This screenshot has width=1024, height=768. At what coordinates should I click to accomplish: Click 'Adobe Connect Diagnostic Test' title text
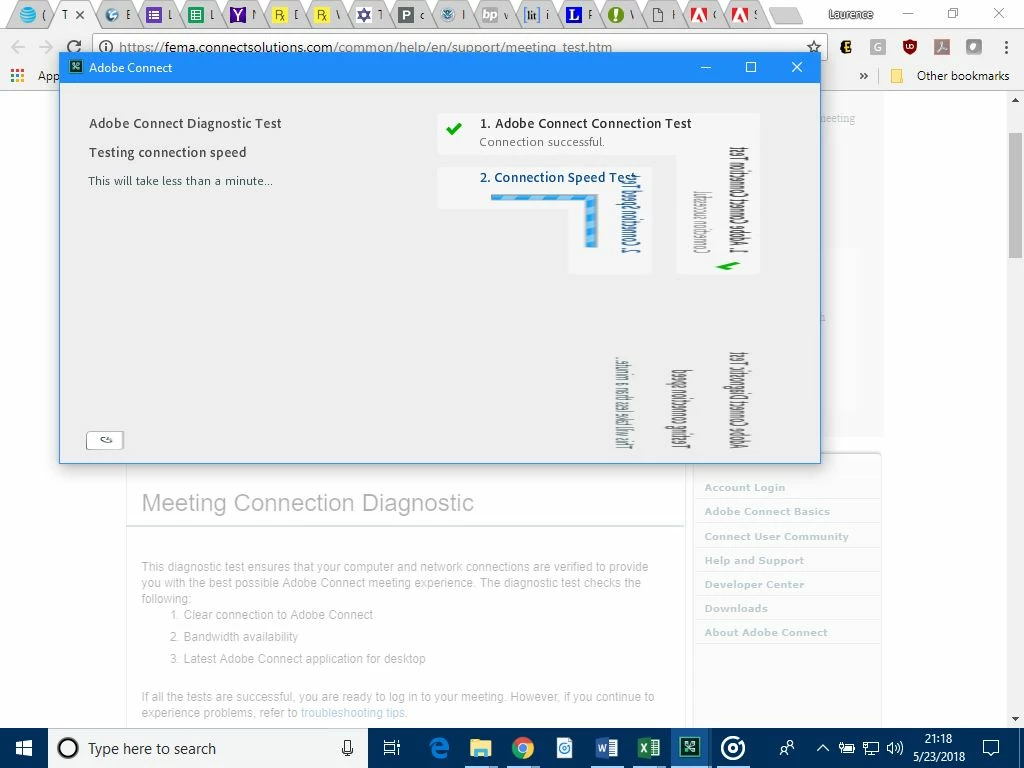point(185,123)
